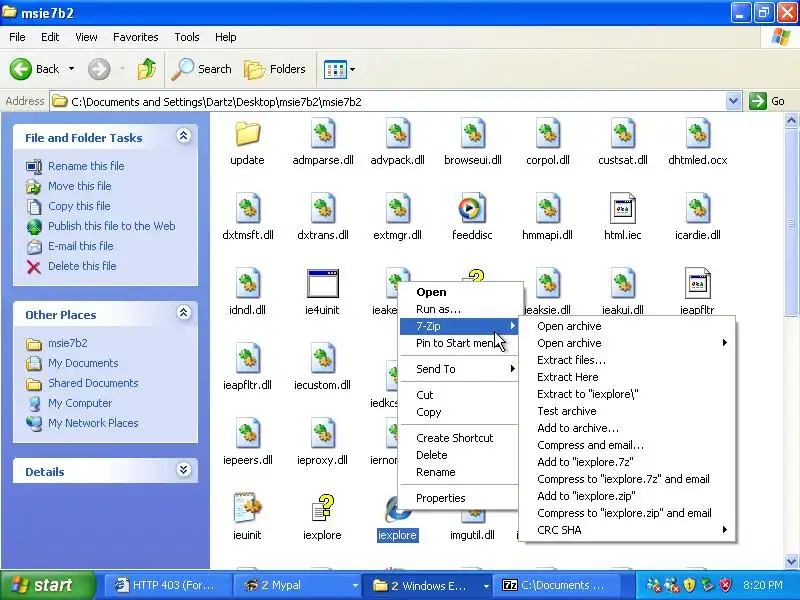800x600 pixels.
Task: Open the Views dropdown button
Action: tap(339, 69)
